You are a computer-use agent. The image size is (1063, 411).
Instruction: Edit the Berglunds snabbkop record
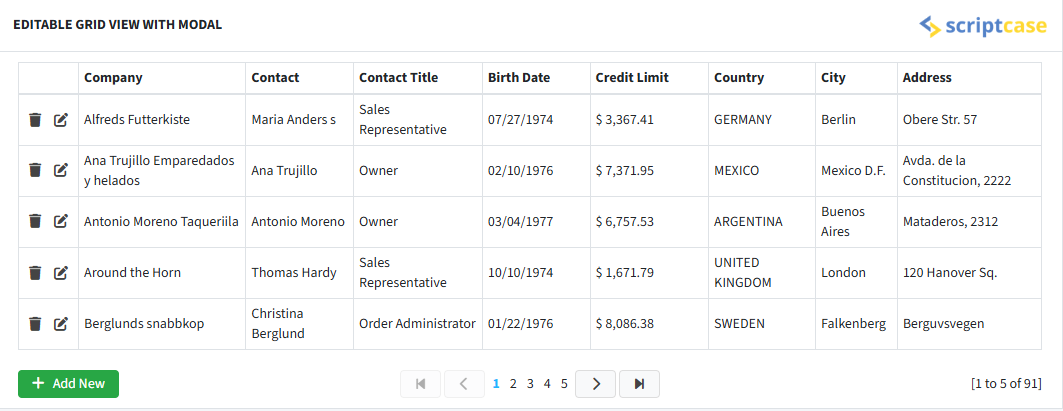click(x=61, y=324)
